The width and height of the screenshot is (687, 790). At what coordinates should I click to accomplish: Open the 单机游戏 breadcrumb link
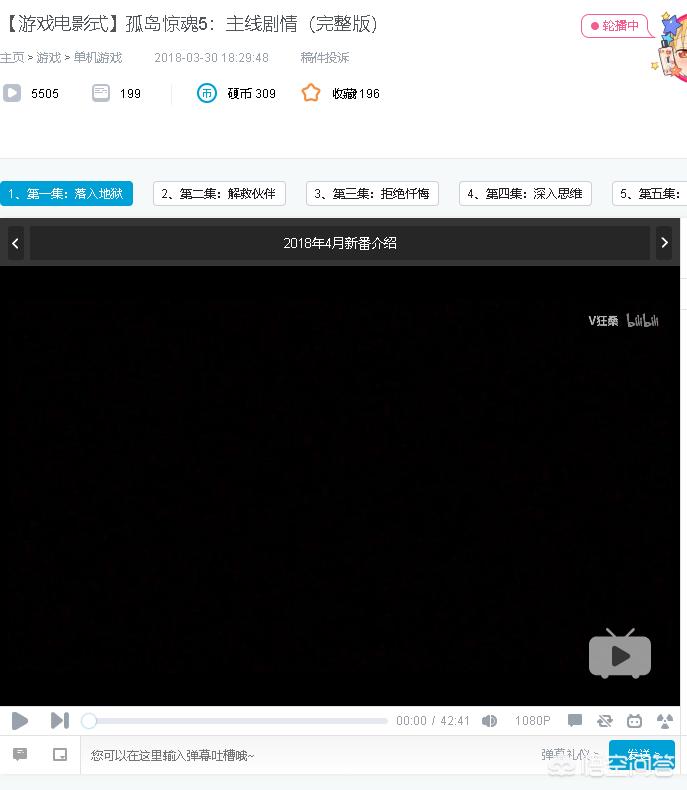point(98,57)
